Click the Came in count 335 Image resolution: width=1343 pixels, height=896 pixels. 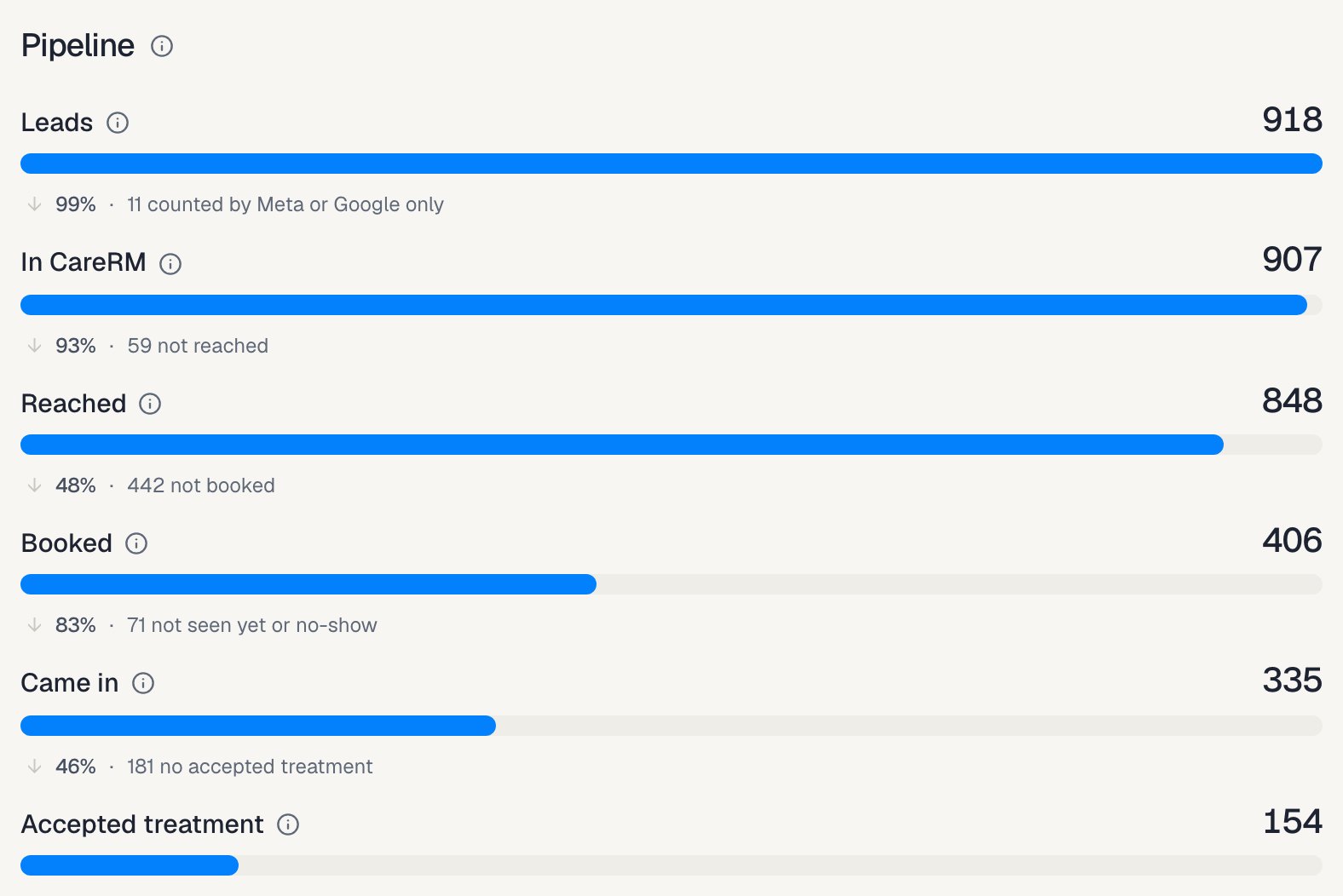click(1292, 681)
